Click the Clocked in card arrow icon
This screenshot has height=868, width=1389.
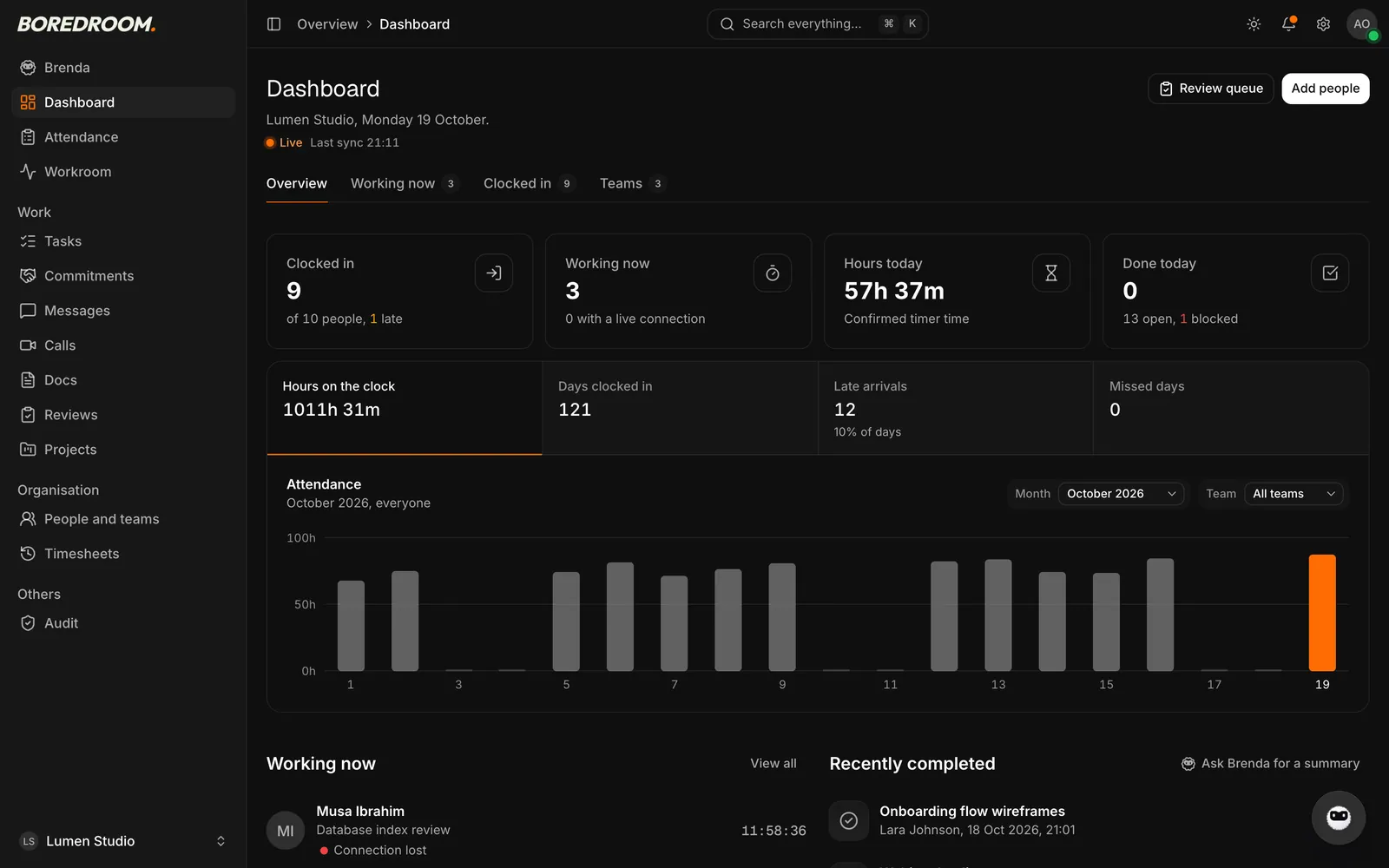(x=494, y=273)
